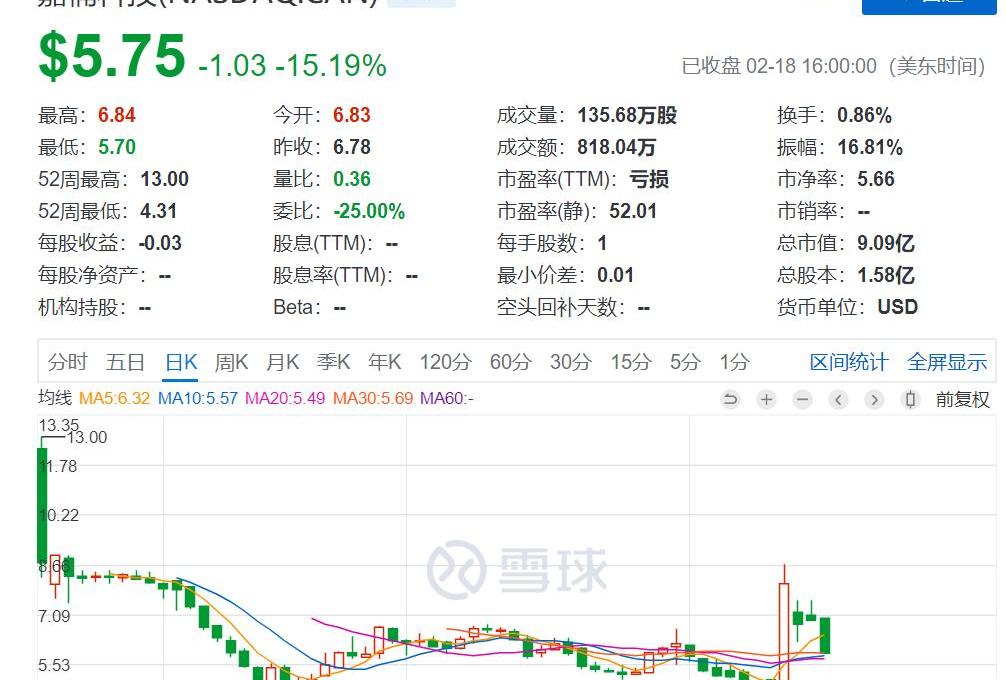Open 区间统计 range statistics
This screenshot has height=680, width=1006.
pos(848,362)
